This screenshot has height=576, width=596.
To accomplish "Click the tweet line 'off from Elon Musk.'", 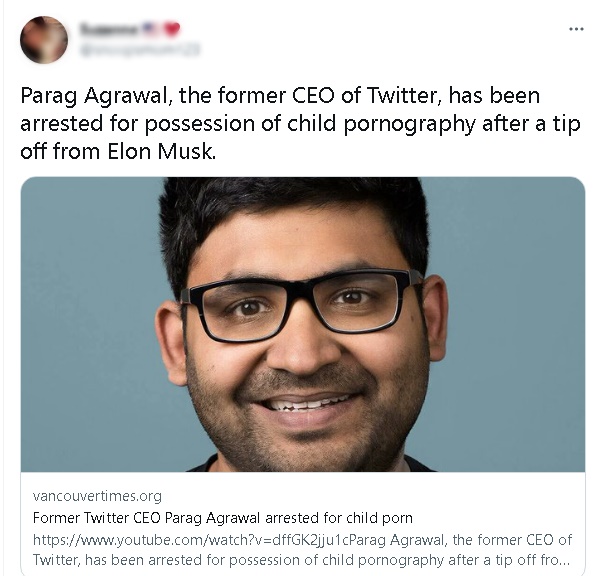I will [118, 152].
